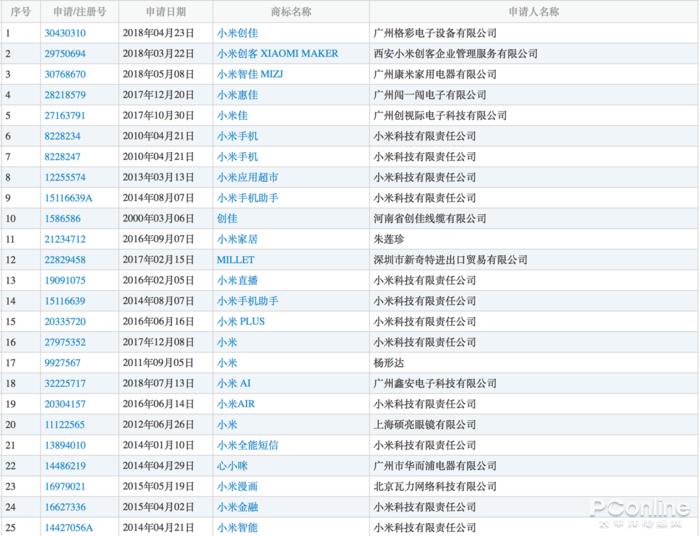Click registration number 30768670

pyautogui.click(x=65, y=74)
